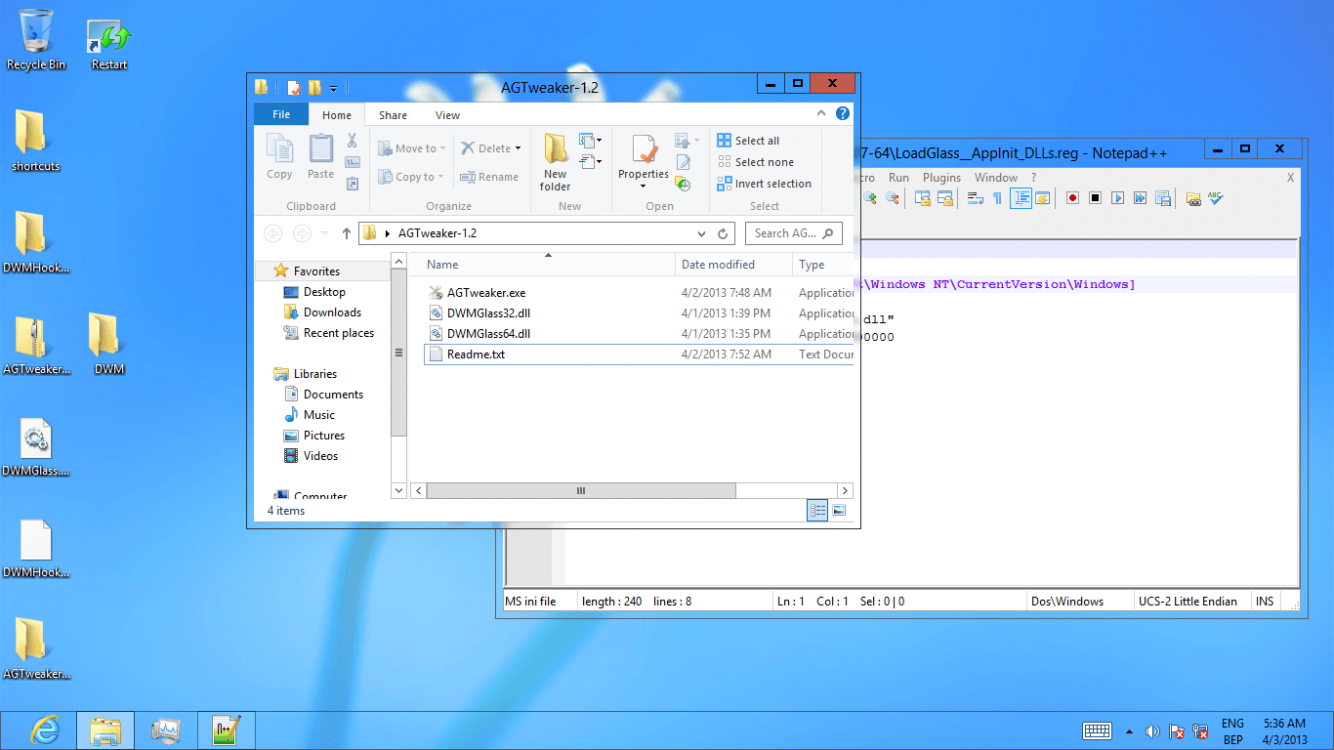Screen dimensions: 1334x750
Task: Toggle Show All Characters in Notepad++
Action: [x=997, y=199]
